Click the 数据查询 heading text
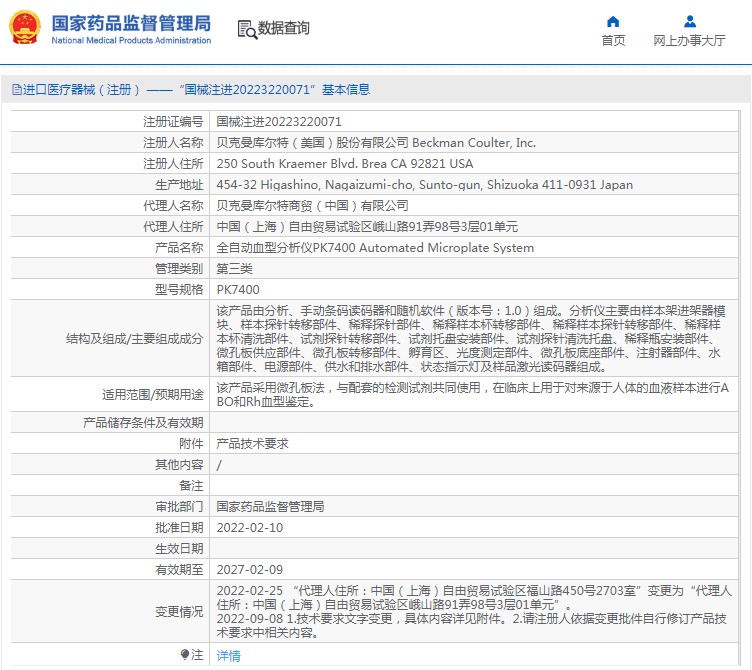Viewport: 752px width, 670px height. tap(283, 28)
